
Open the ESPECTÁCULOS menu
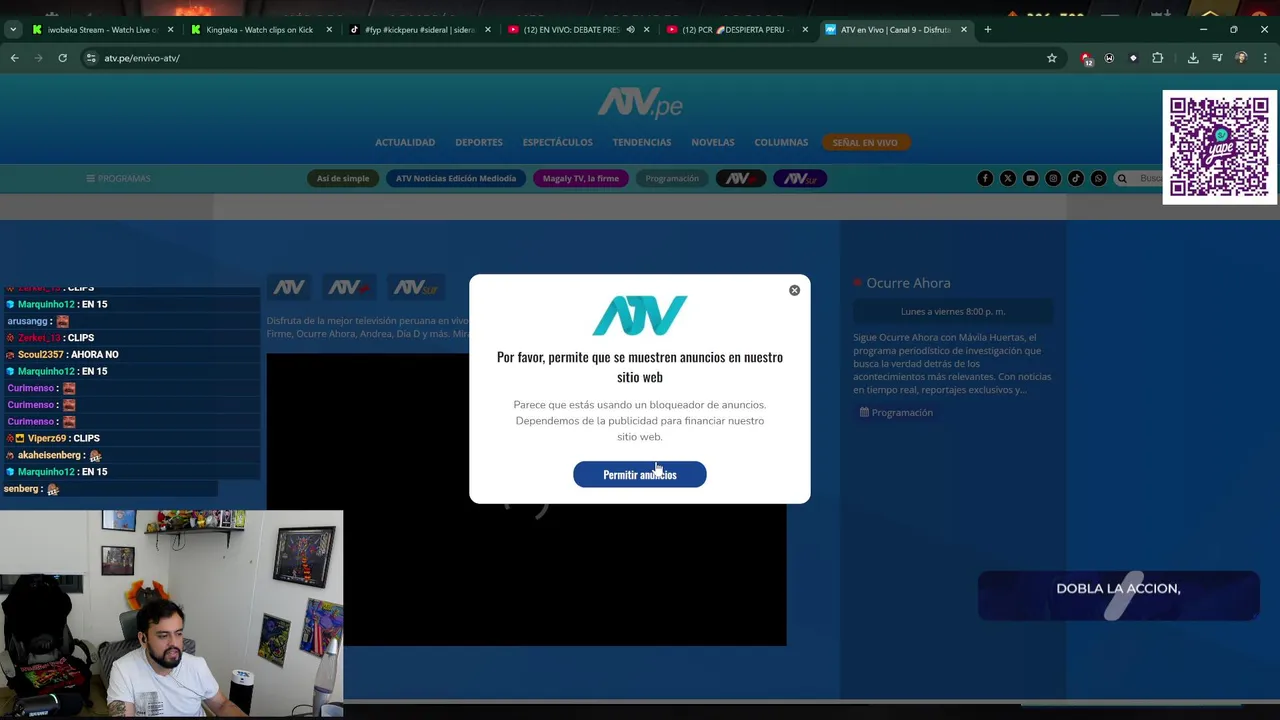pyautogui.click(x=557, y=142)
